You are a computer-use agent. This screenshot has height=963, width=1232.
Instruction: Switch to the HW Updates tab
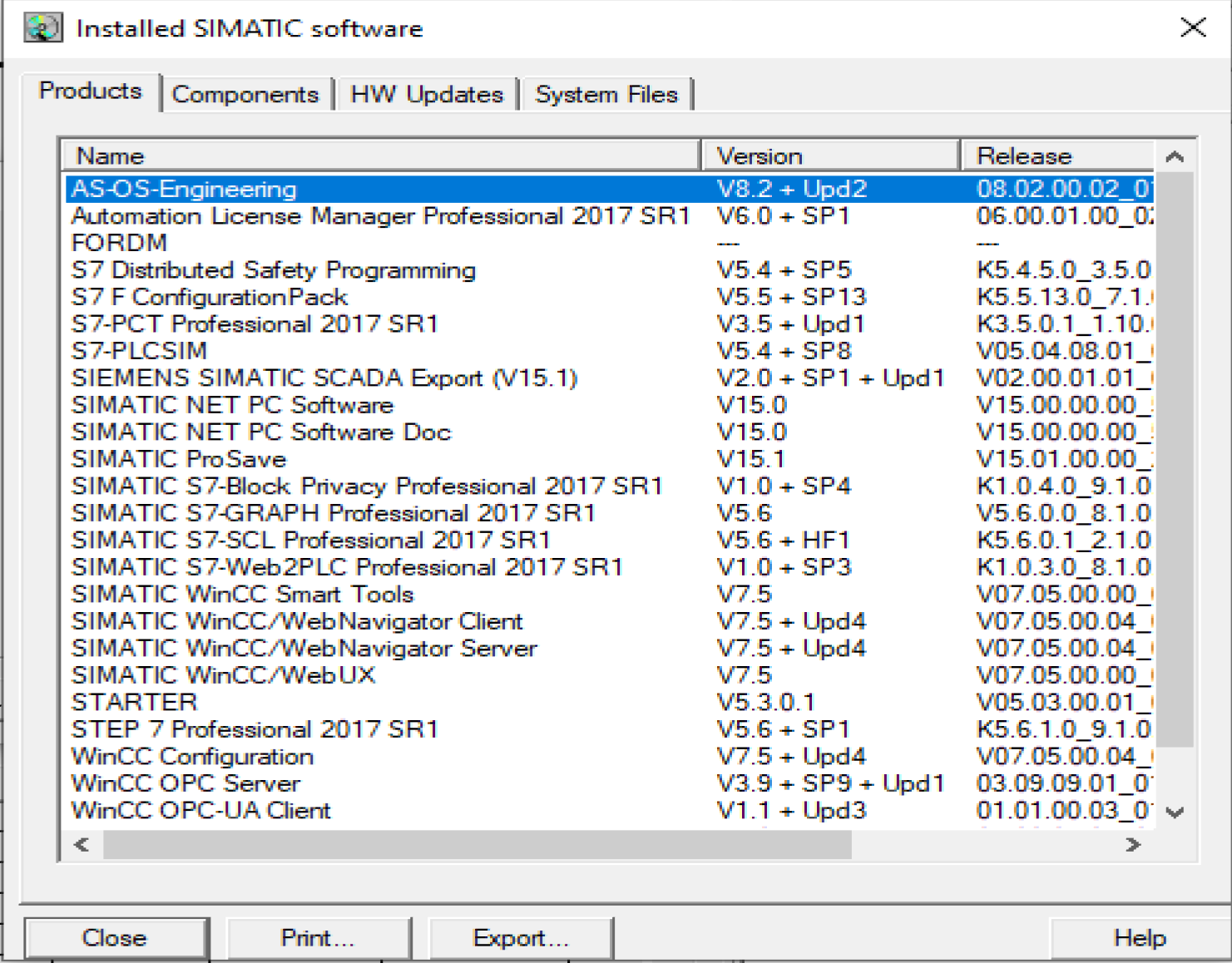pos(427,94)
